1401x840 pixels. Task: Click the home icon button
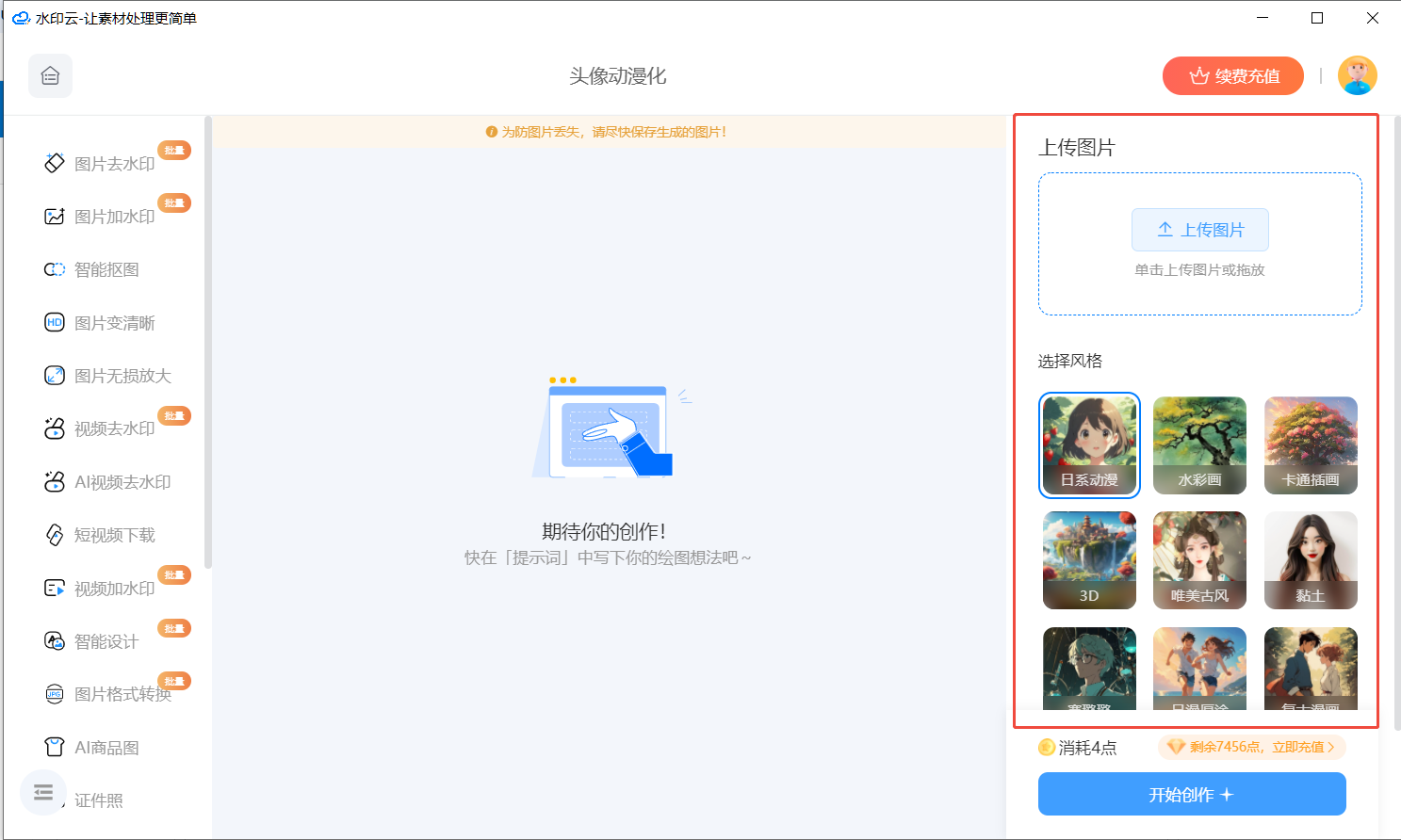[x=50, y=76]
